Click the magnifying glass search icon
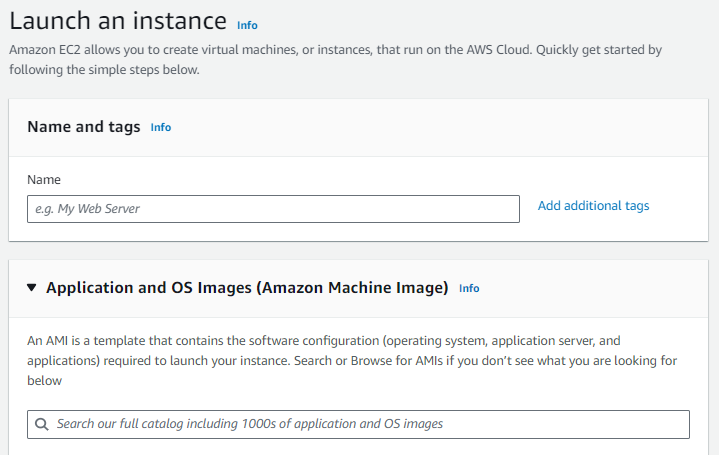 (42, 424)
